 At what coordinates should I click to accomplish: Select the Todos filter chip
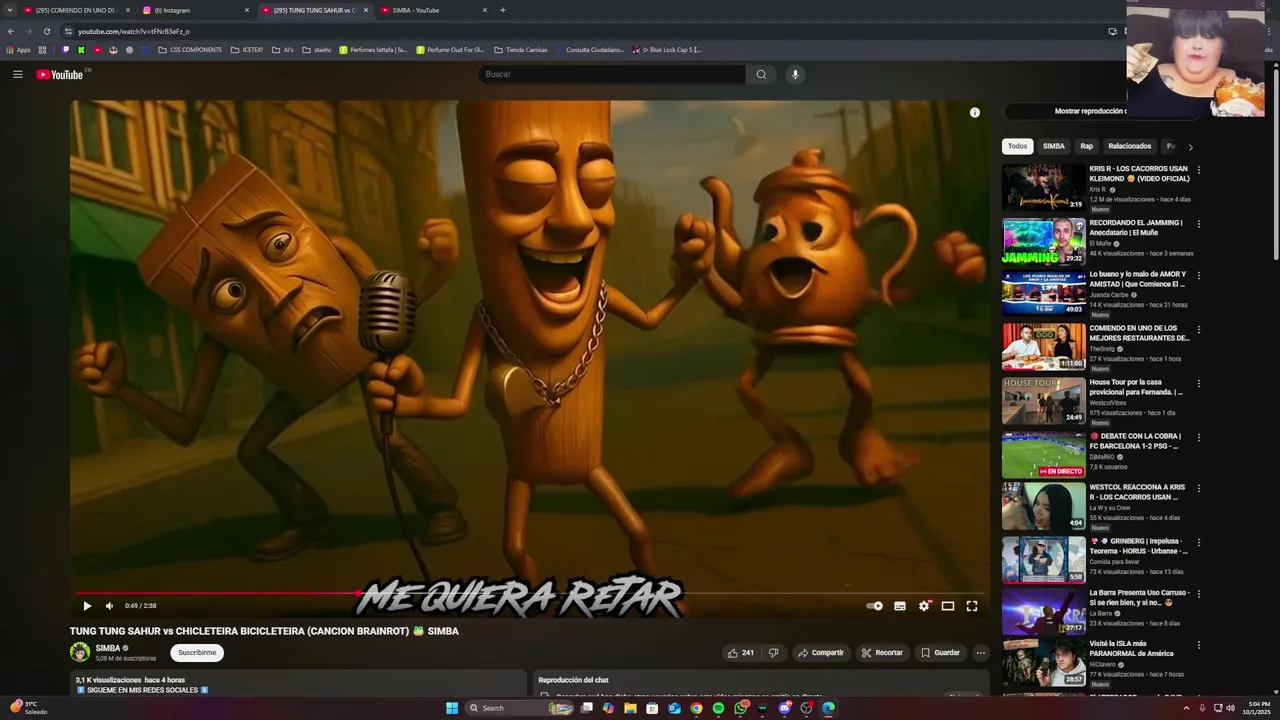1017,146
